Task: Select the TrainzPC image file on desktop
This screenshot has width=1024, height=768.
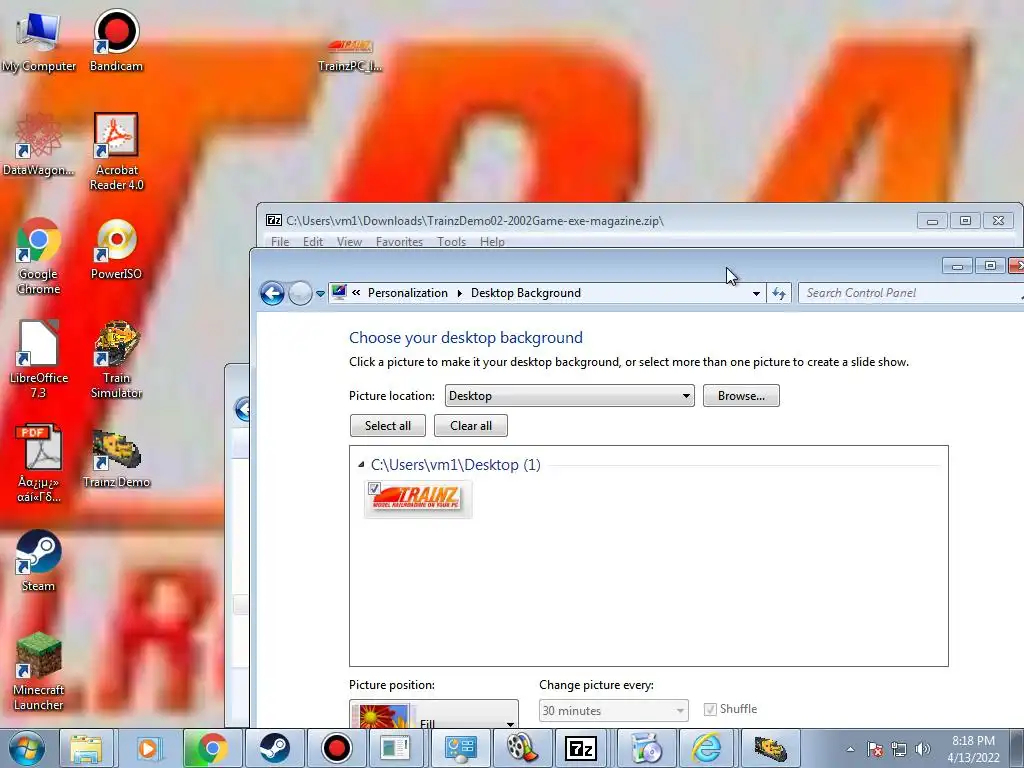Action: 350,54
